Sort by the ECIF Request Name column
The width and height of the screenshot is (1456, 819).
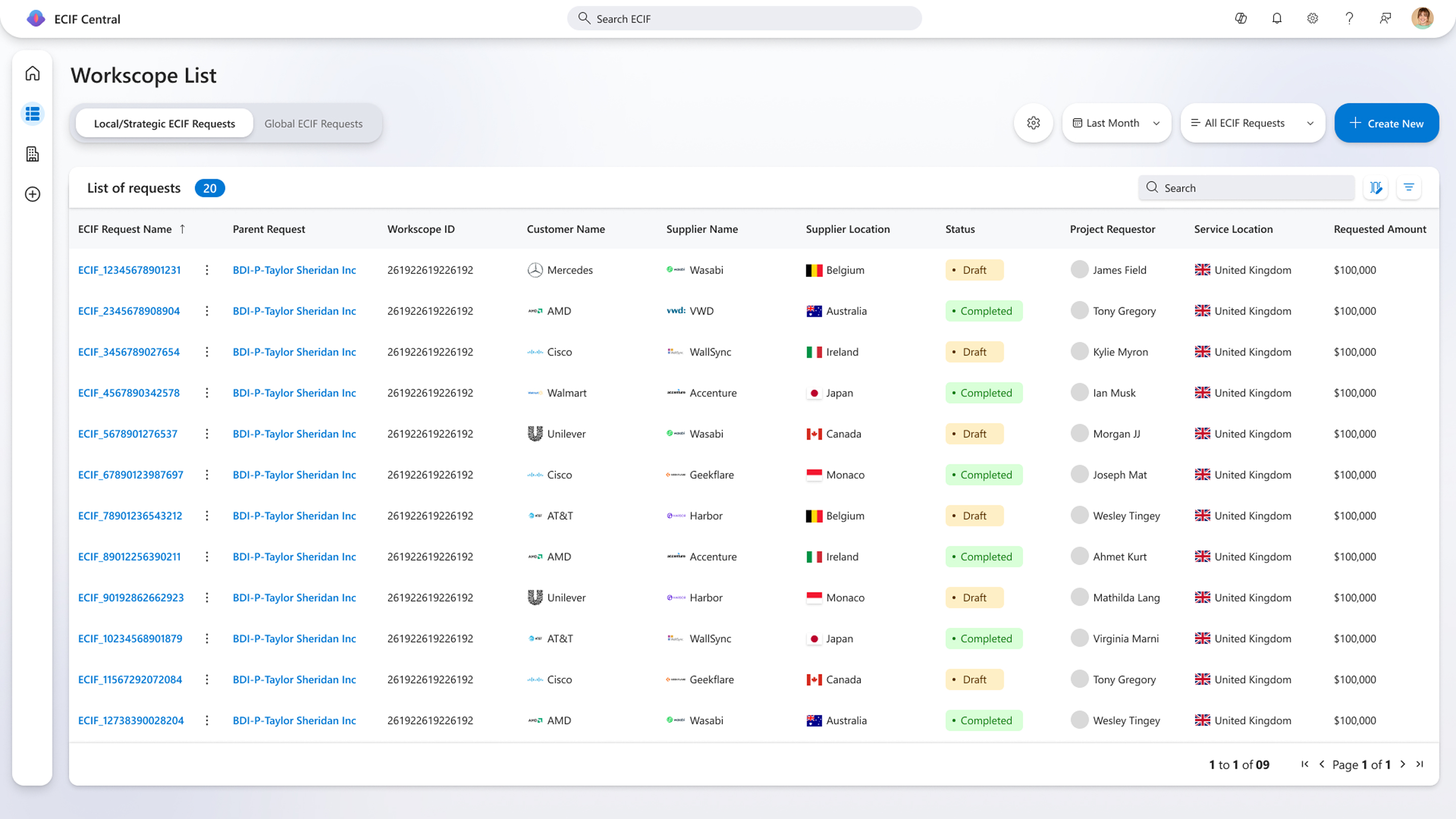(x=125, y=230)
